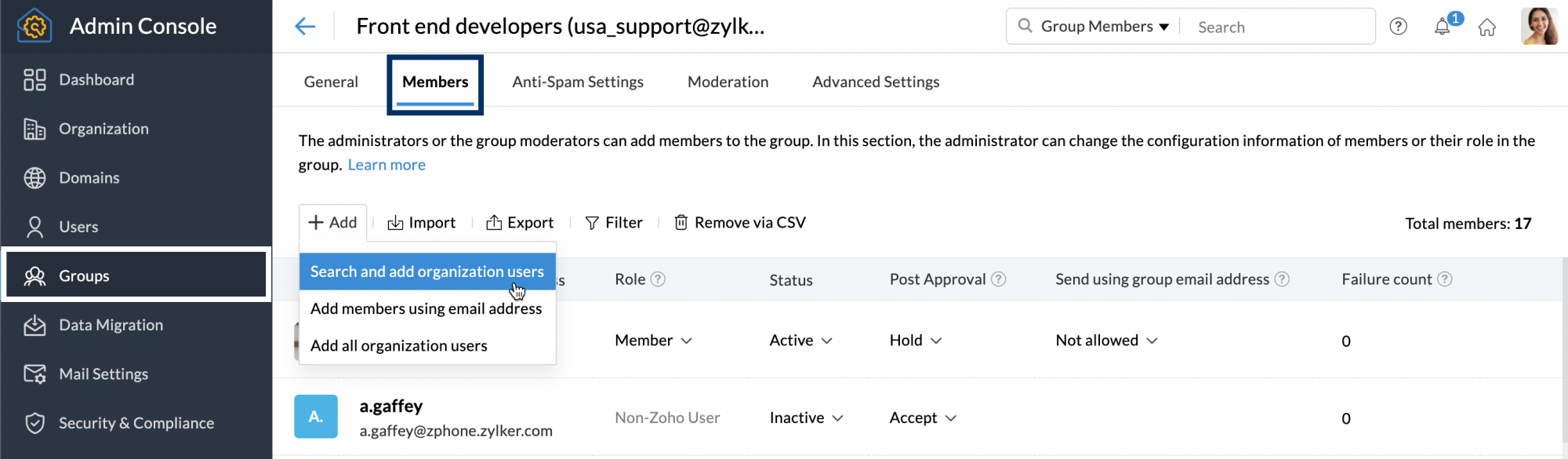Viewport: 1568px width, 459px height.
Task: Click the a.gaffey member name
Action: point(391,406)
